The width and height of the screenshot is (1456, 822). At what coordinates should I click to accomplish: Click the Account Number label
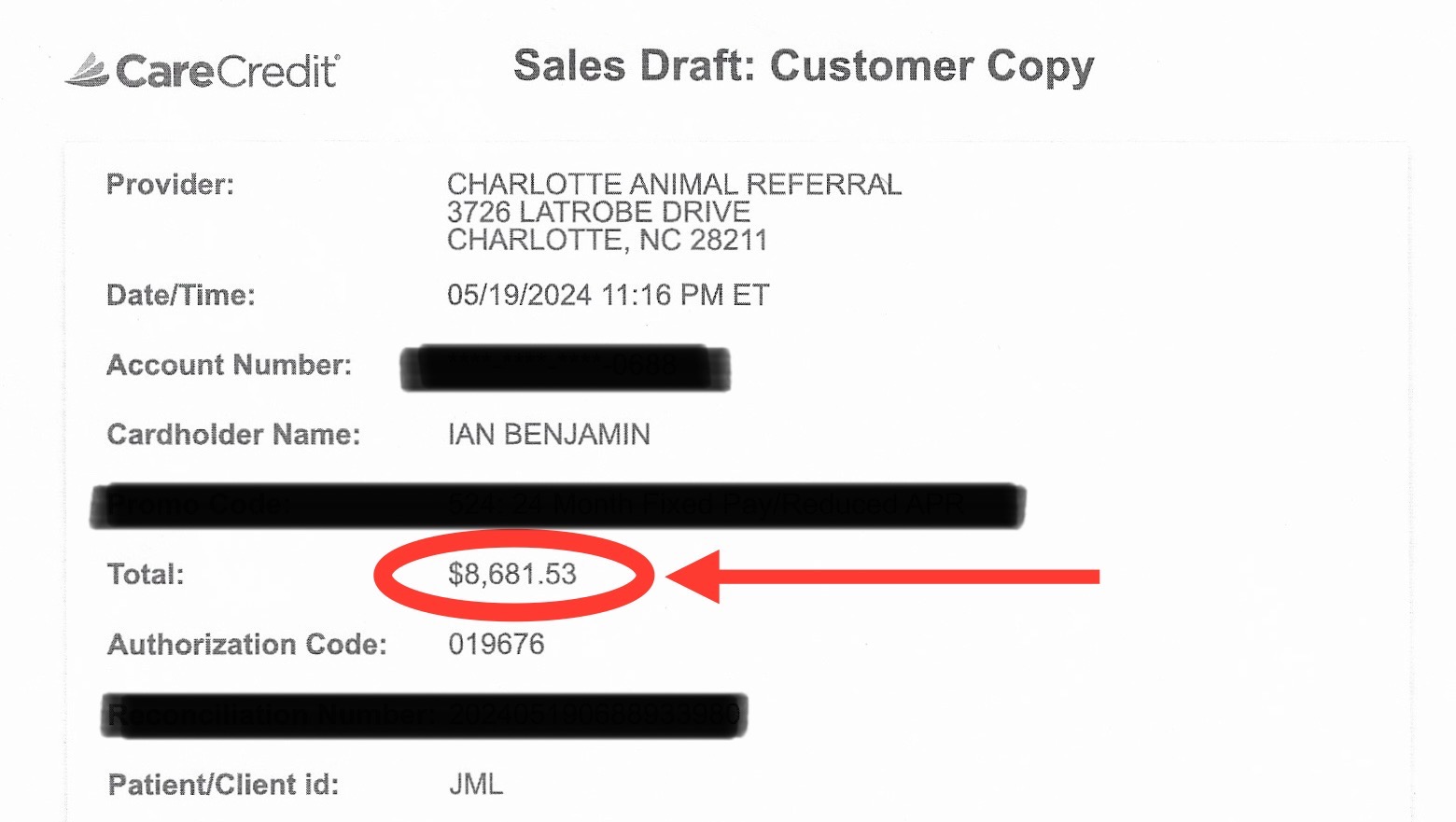230,365
